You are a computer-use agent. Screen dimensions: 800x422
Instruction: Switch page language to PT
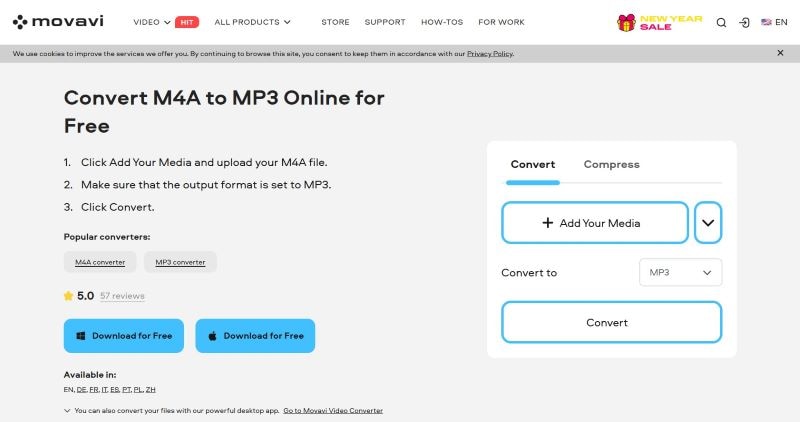127,389
